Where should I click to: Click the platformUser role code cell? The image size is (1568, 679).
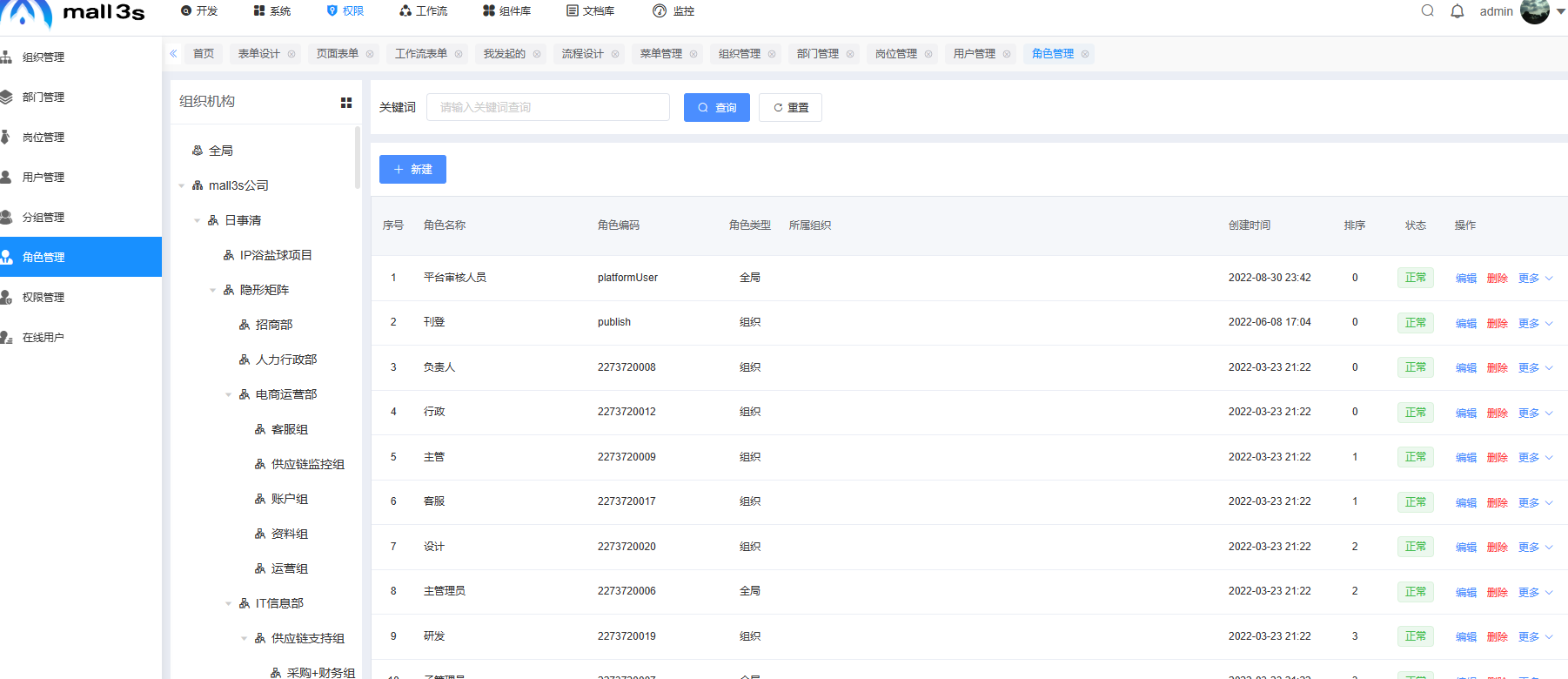tap(627, 278)
